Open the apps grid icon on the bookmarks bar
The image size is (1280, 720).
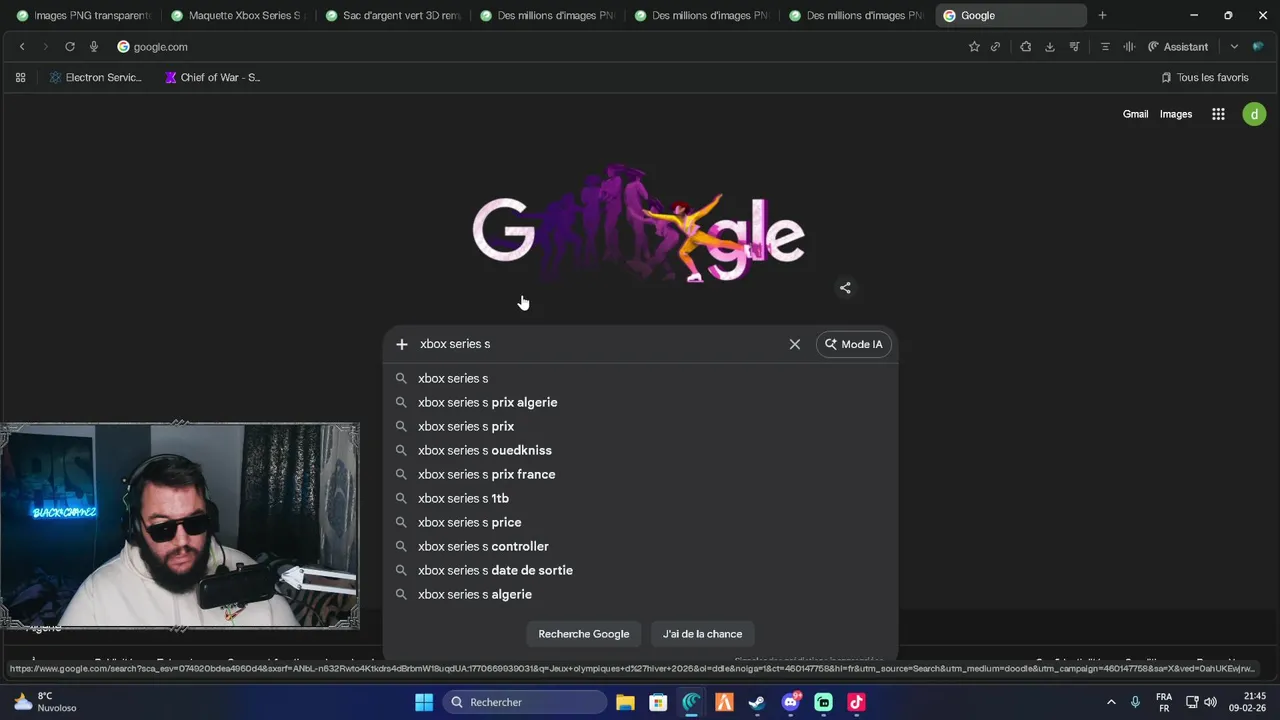click(20, 77)
